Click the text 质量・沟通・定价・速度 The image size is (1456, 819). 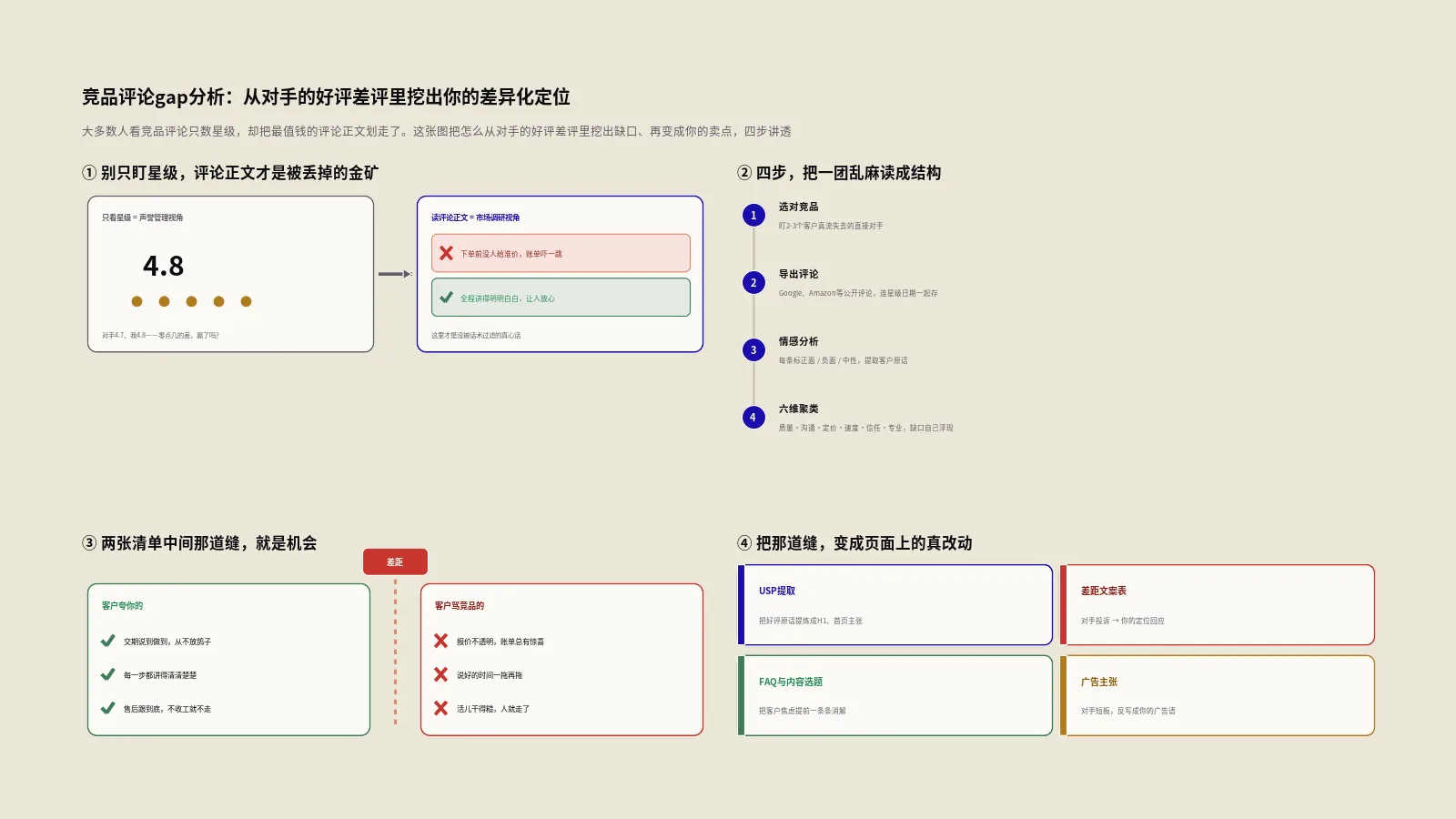[865, 428]
